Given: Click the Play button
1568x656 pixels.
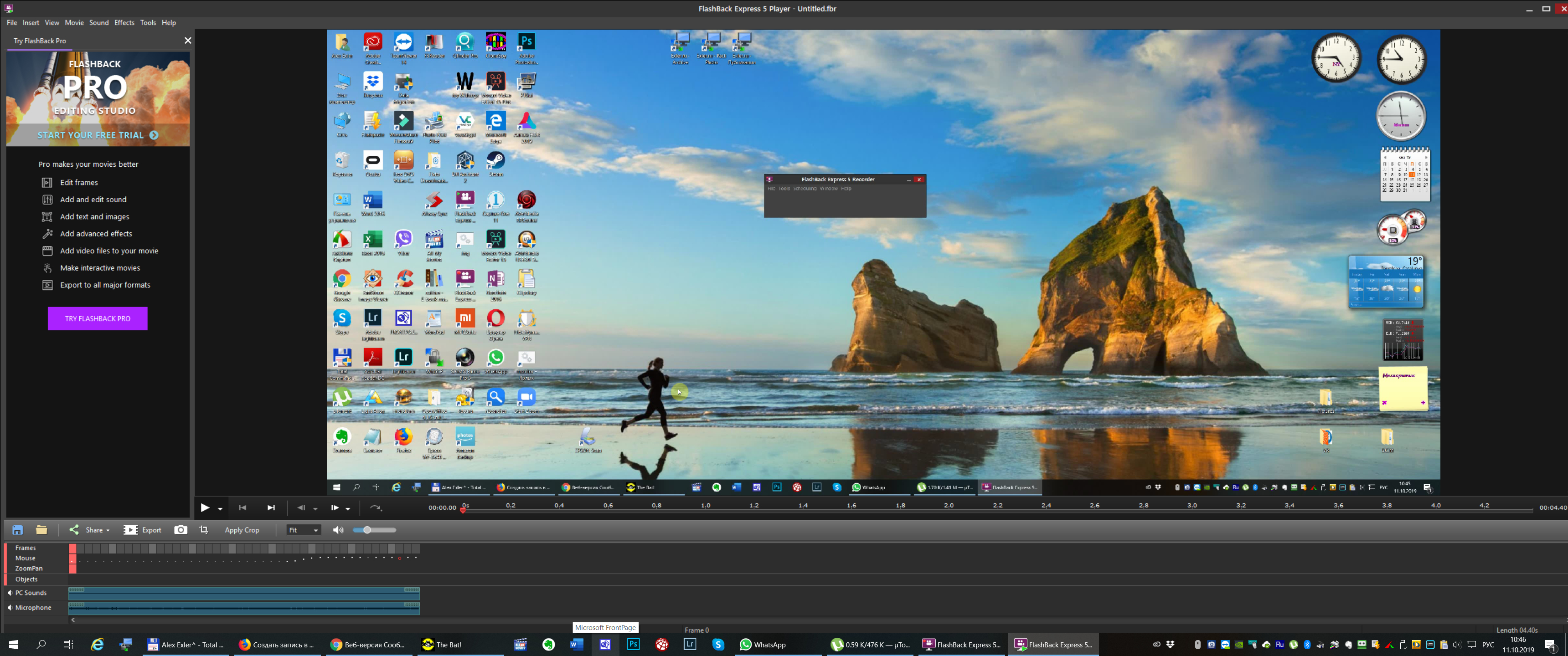Looking at the screenshot, I should (x=205, y=507).
